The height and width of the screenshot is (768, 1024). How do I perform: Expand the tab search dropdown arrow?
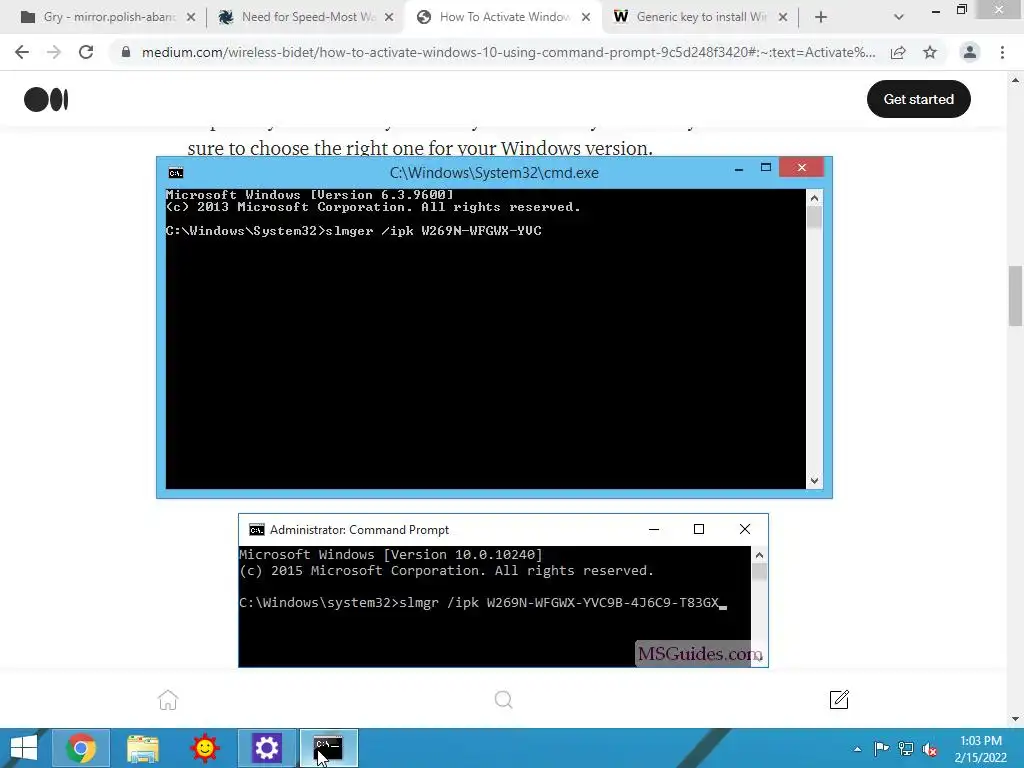tap(899, 17)
